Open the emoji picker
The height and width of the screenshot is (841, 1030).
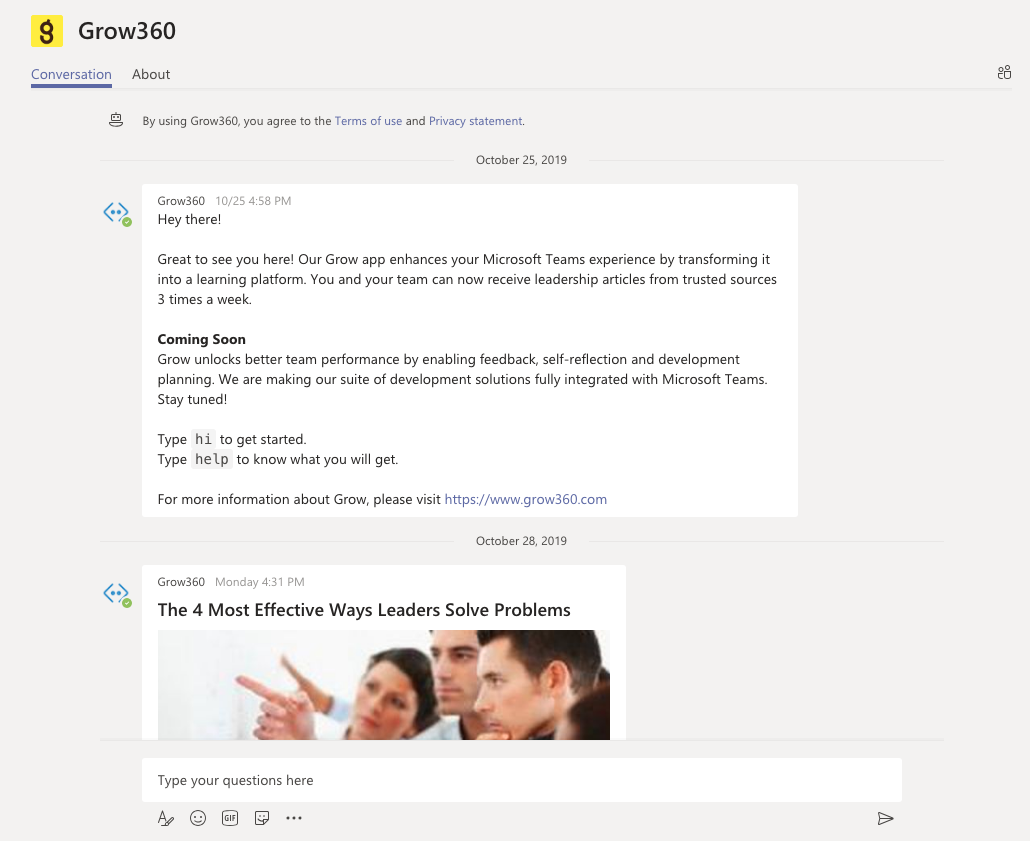(x=198, y=818)
